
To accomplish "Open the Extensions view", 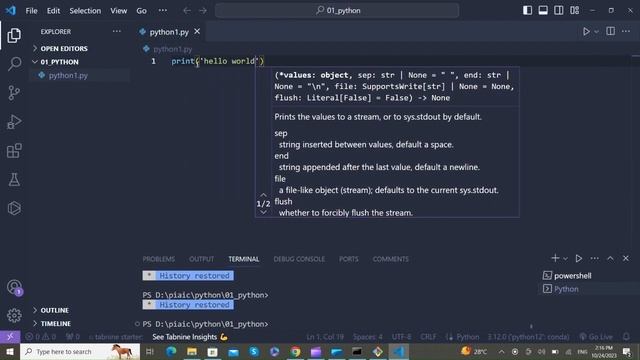I will pos(14,151).
